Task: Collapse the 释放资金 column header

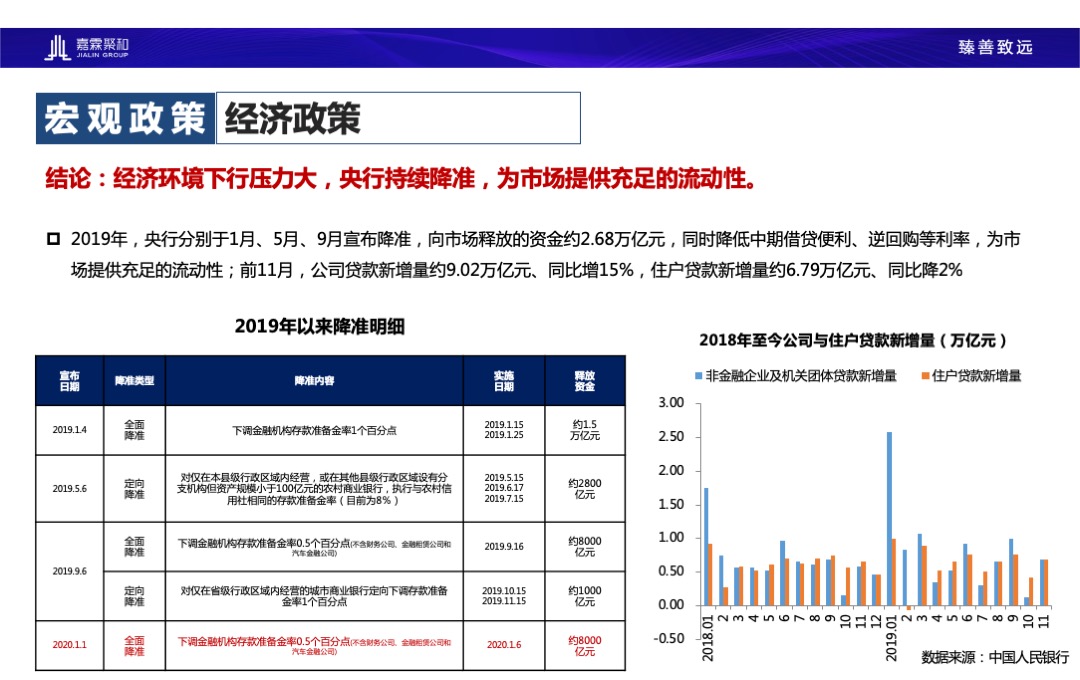Action: click(585, 380)
